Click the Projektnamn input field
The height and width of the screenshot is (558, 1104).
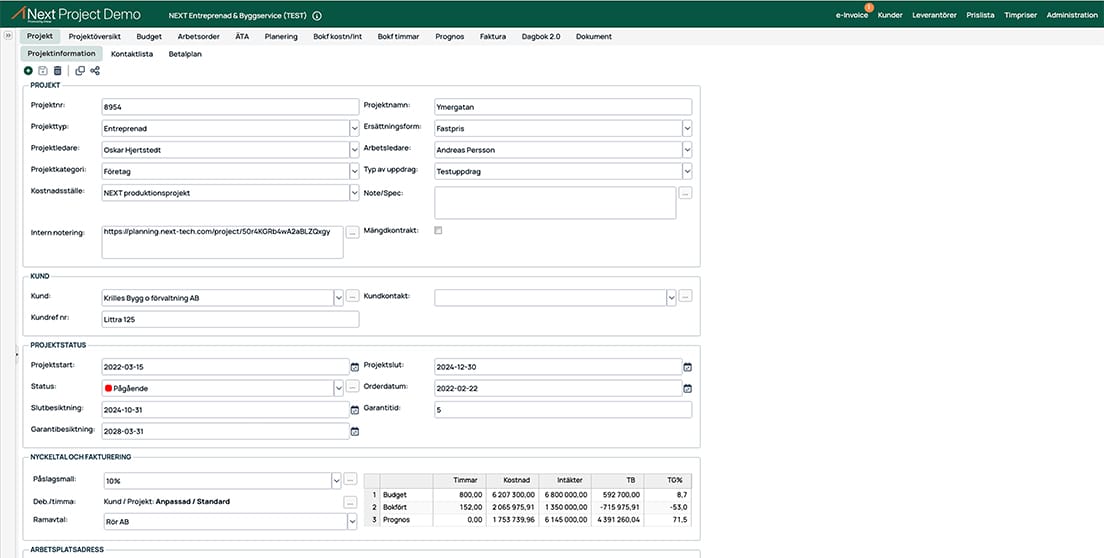coord(563,107)
